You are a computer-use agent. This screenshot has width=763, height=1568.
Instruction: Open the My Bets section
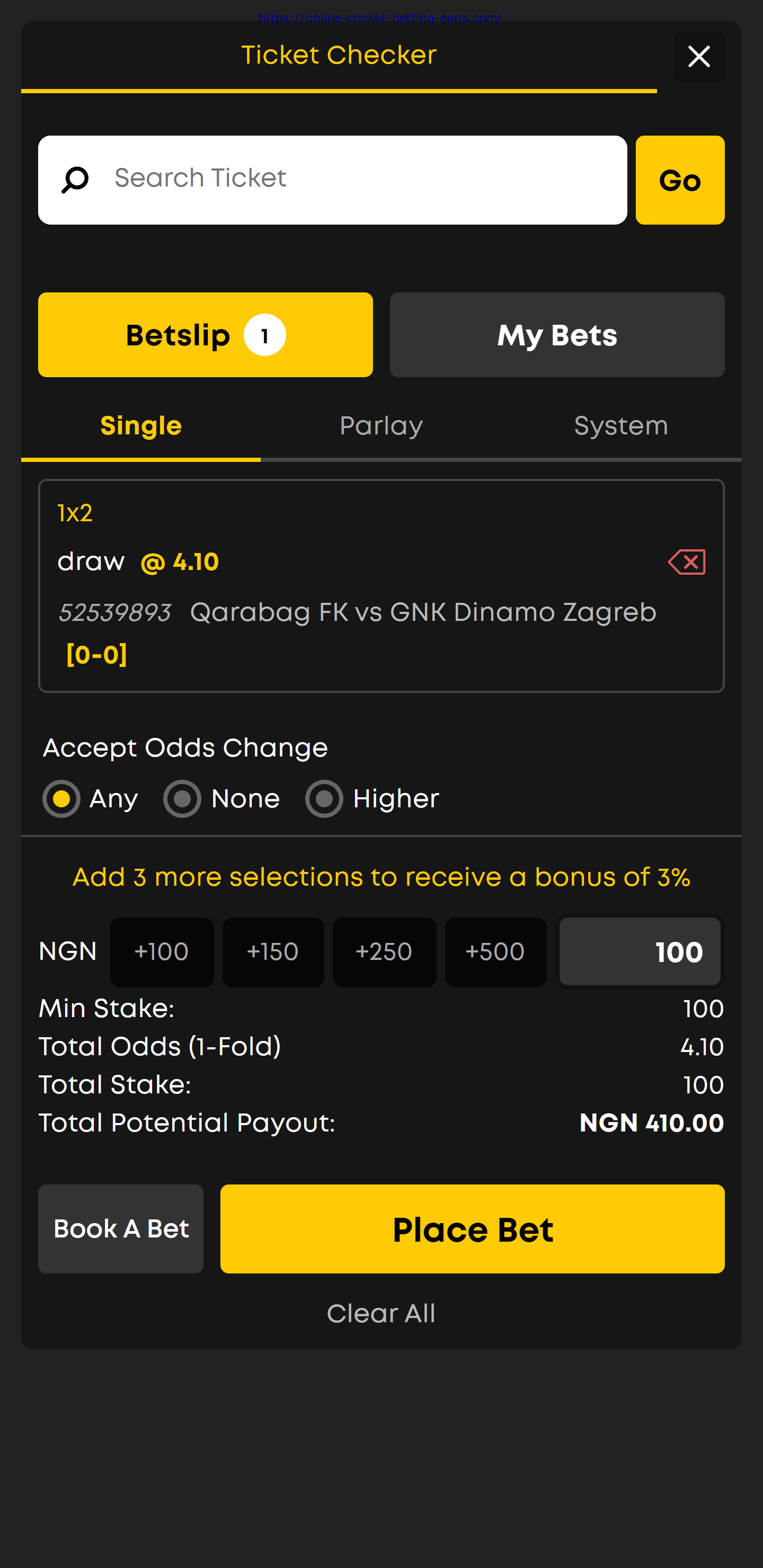(556, 335)
